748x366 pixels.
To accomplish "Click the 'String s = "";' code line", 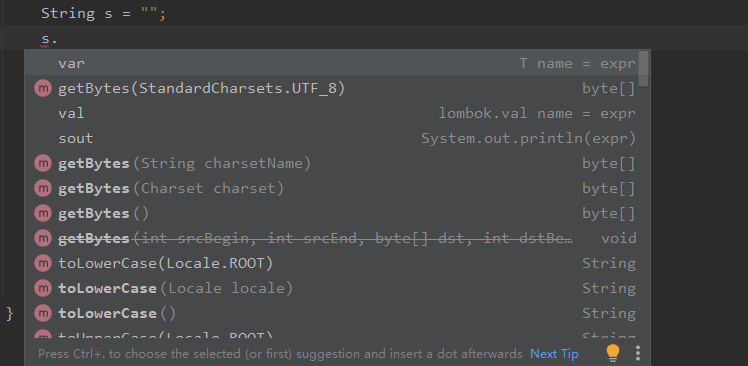I will click(104, 13).
